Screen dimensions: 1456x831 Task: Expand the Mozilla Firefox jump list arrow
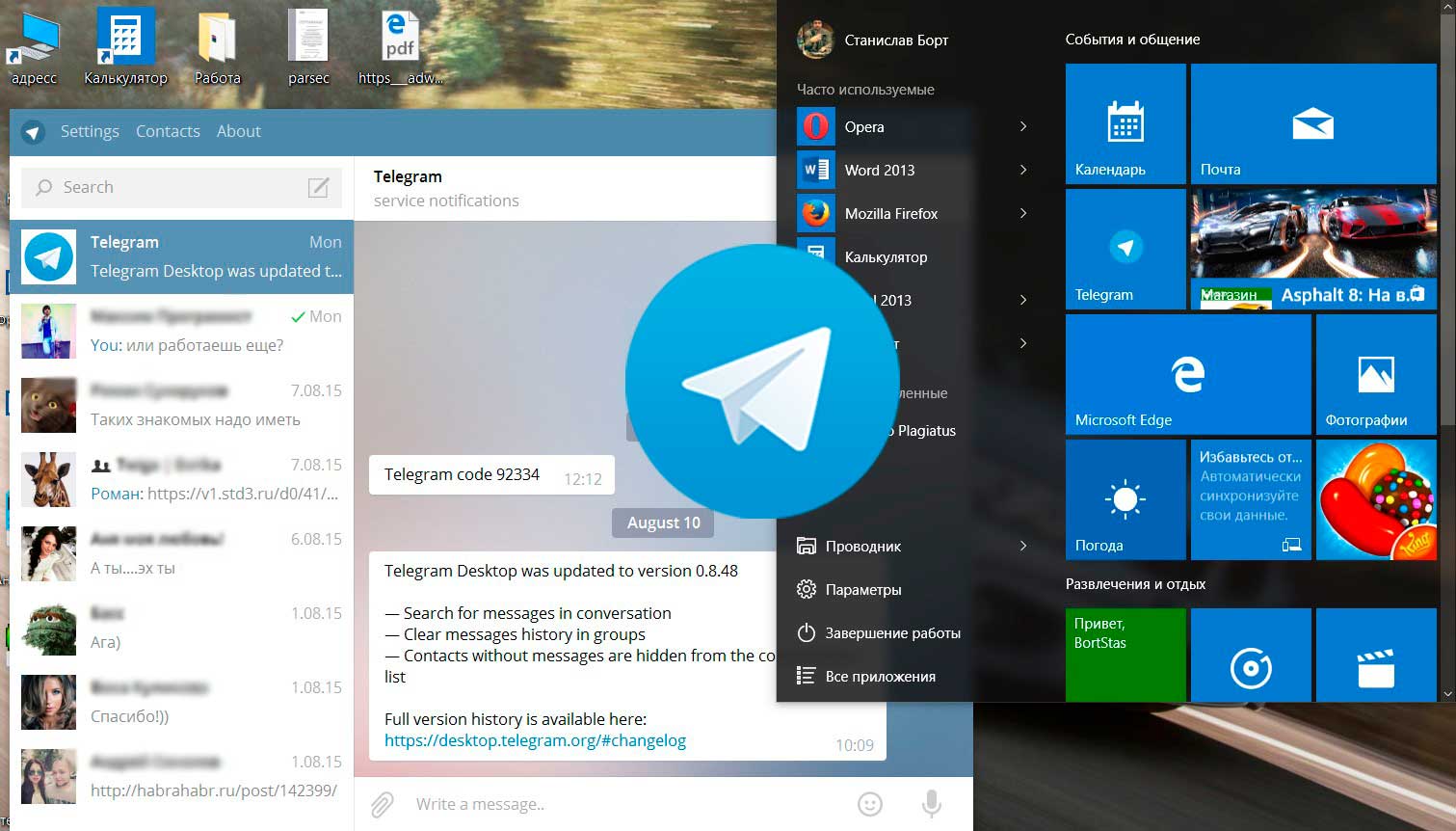[1023, 213]
